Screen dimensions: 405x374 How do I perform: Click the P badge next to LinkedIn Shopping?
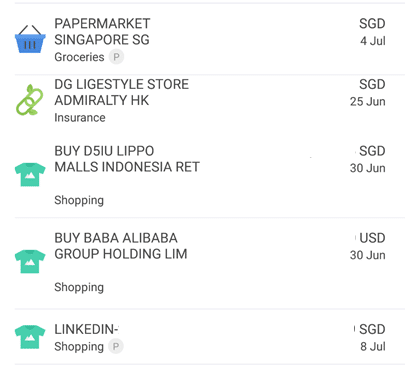point(116,346)
